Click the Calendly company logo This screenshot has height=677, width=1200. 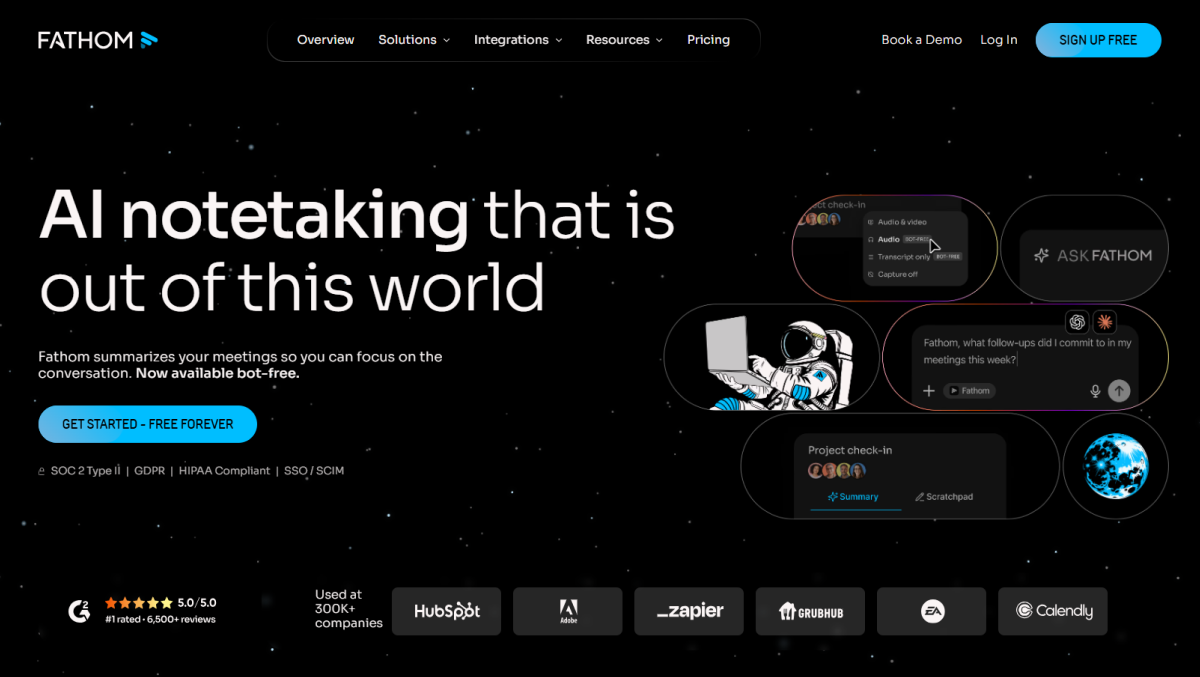[1053, 611]
